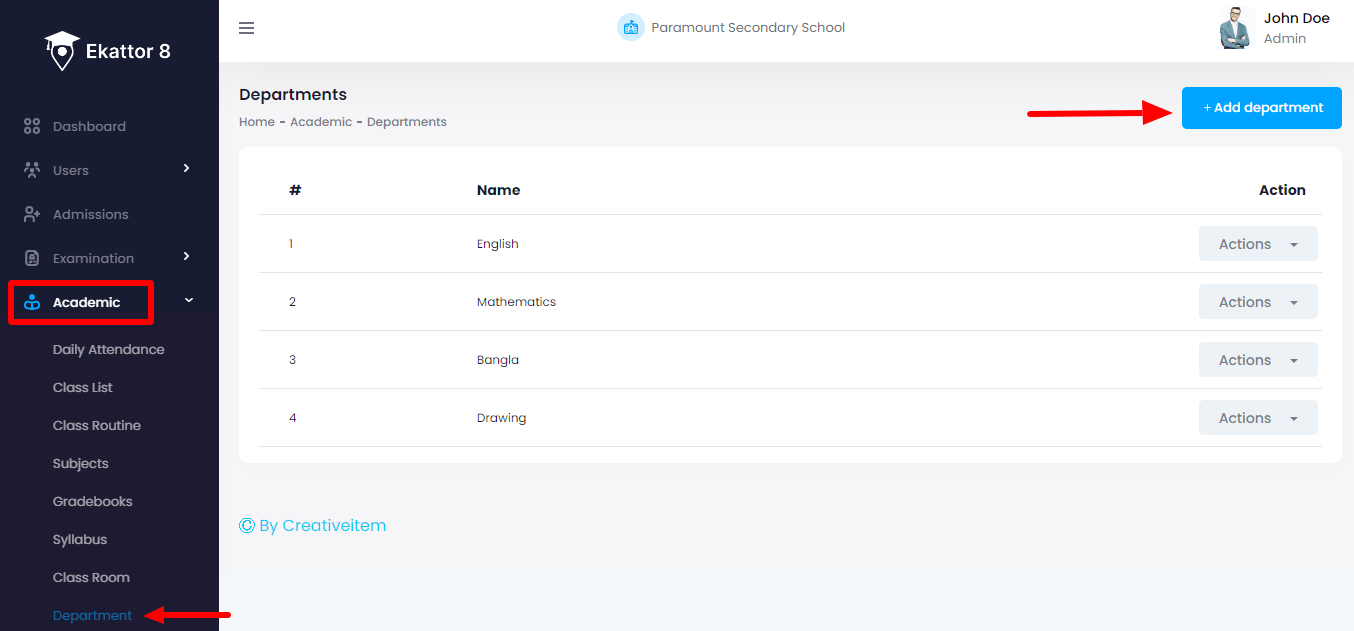
Task: Click John Doe's profile avatar
Action: pyautogui.click(x=1237, y=28)
